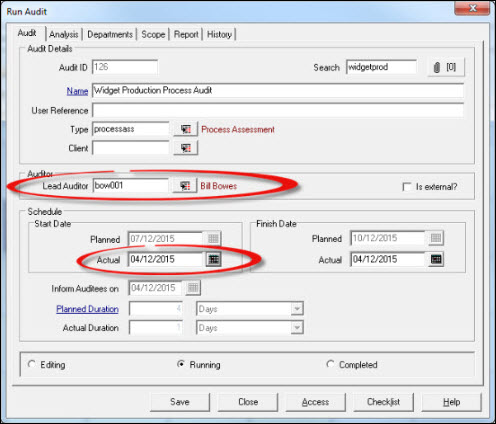Select the Completed radio button

330,364
